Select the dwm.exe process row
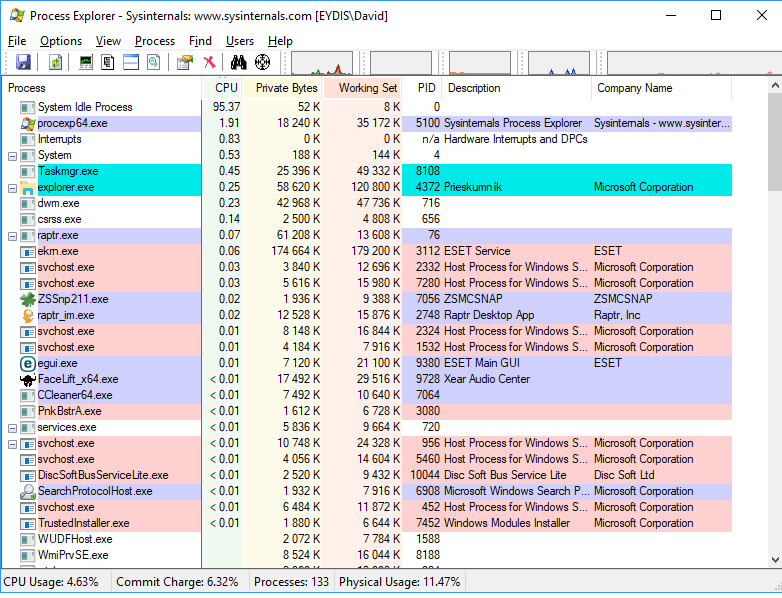The width and height of the screenshot is (782, 598). coord(368,203)
